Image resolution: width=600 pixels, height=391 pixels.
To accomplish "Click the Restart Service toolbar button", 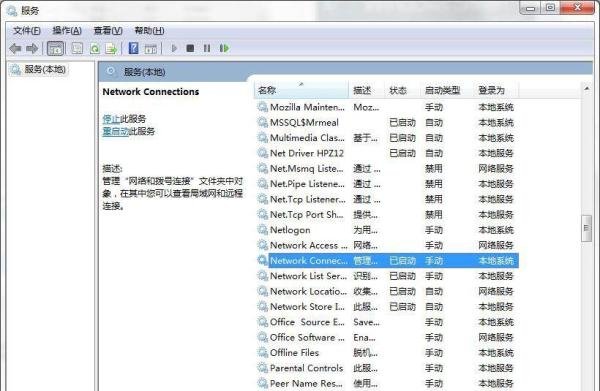I will 224,48.
